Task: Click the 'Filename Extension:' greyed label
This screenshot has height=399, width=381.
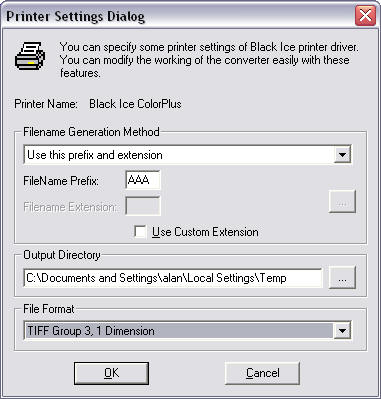Action: pyautogui.click(x=70, y=207)
